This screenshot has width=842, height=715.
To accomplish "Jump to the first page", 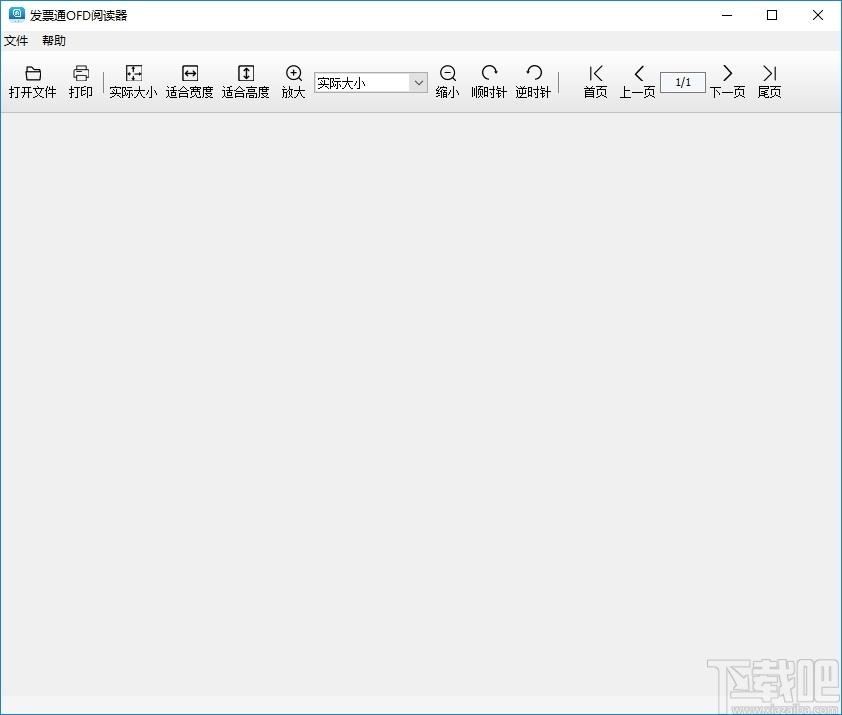I will 596,73.
